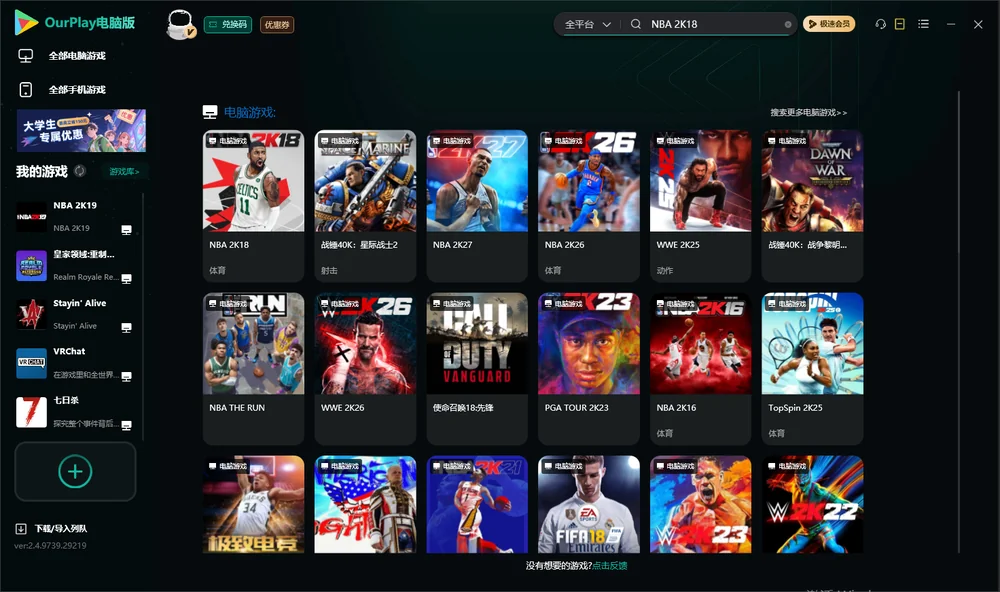Image resolution: width=1000 pixels, height=592 pixels.
Task: Click the search magnifier icon
Action: 636,24
